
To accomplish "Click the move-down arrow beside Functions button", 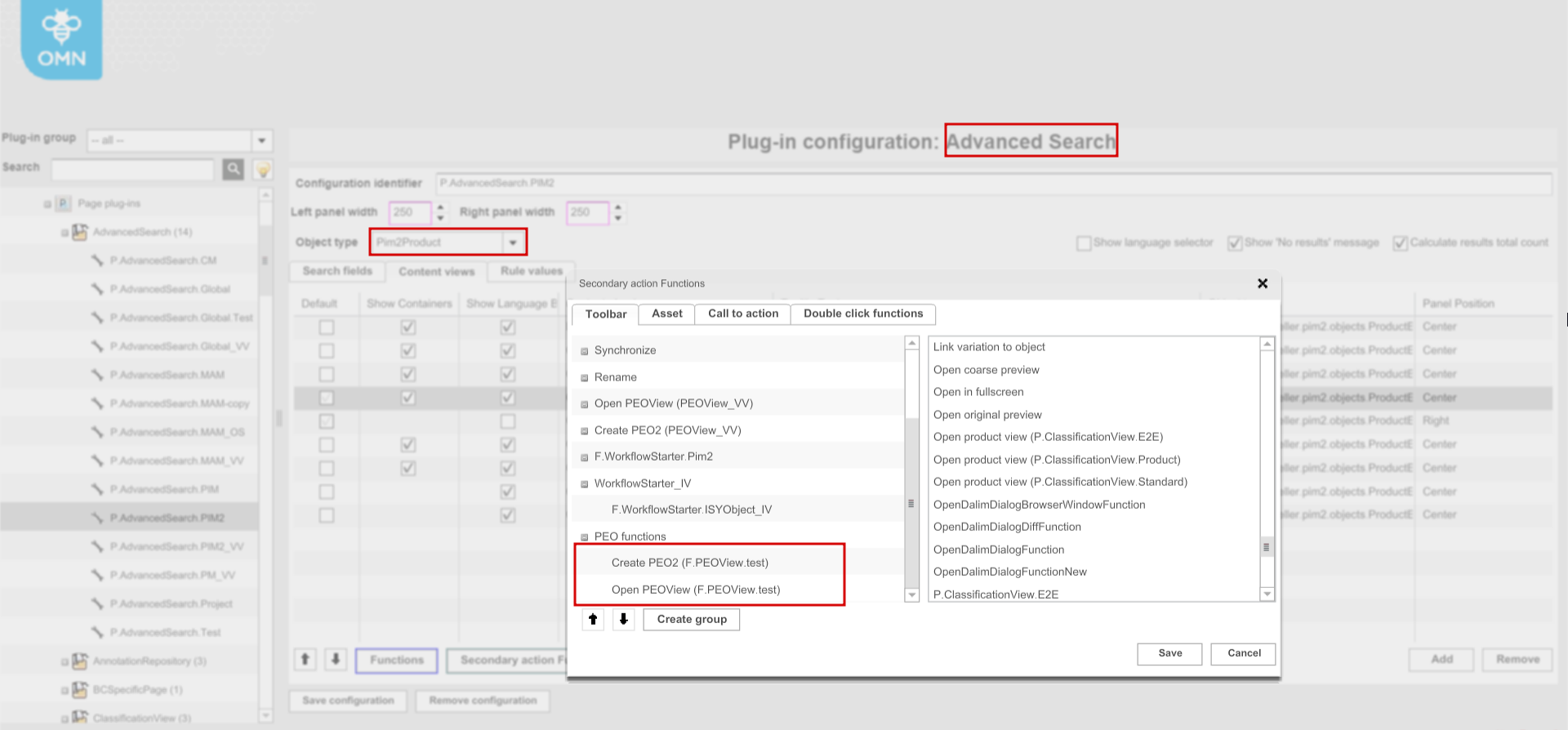I will pyautogui.click(x=336, y=660).
